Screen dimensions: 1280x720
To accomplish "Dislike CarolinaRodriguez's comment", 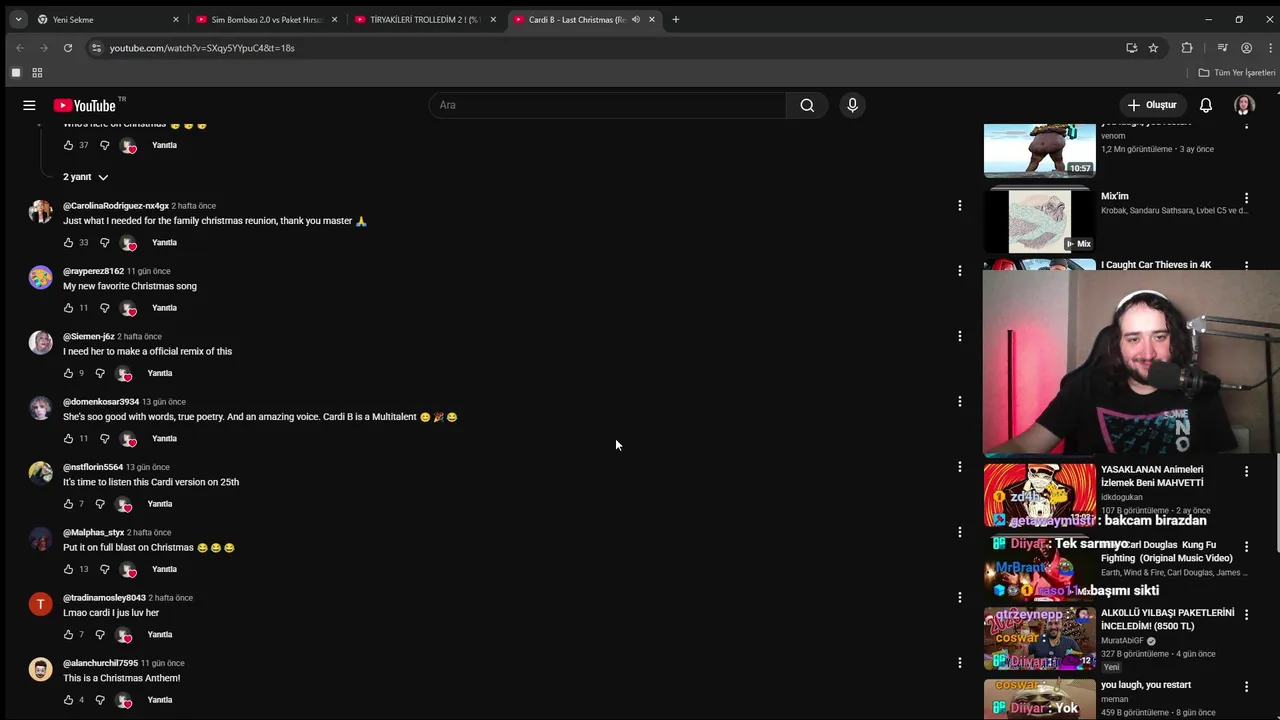I will coord(104,242).
